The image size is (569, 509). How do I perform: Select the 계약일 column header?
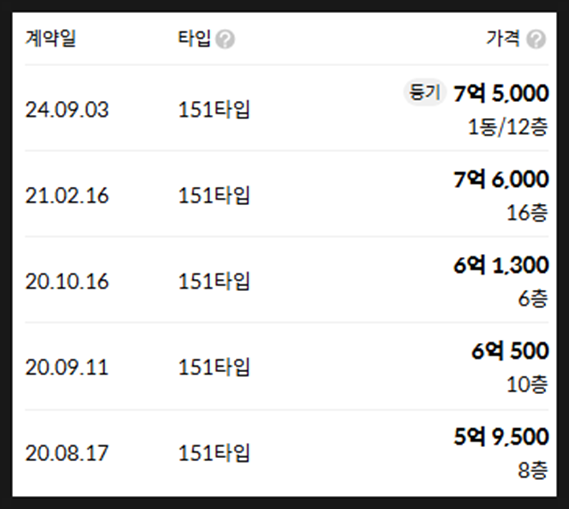coord(50,38)
